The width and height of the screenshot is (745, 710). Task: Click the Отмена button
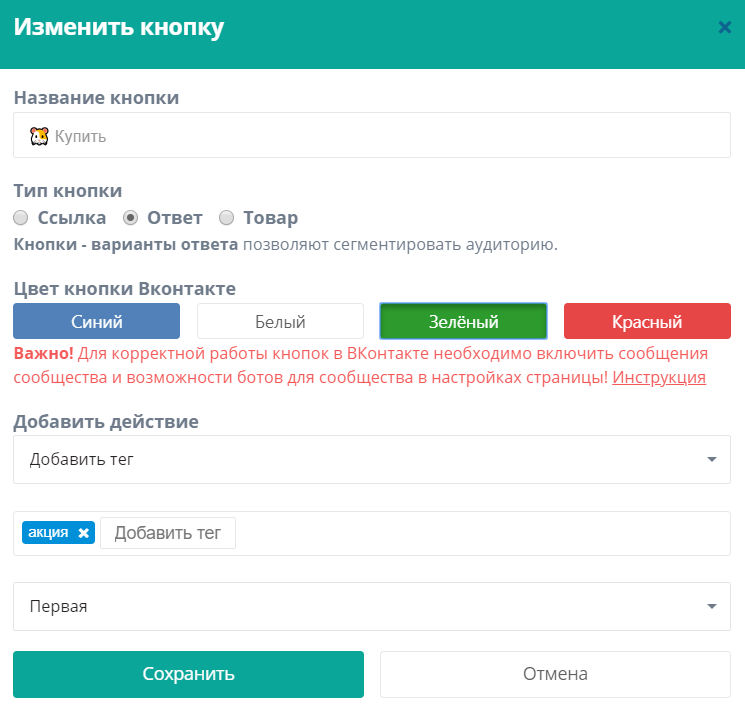click(555, 674)
